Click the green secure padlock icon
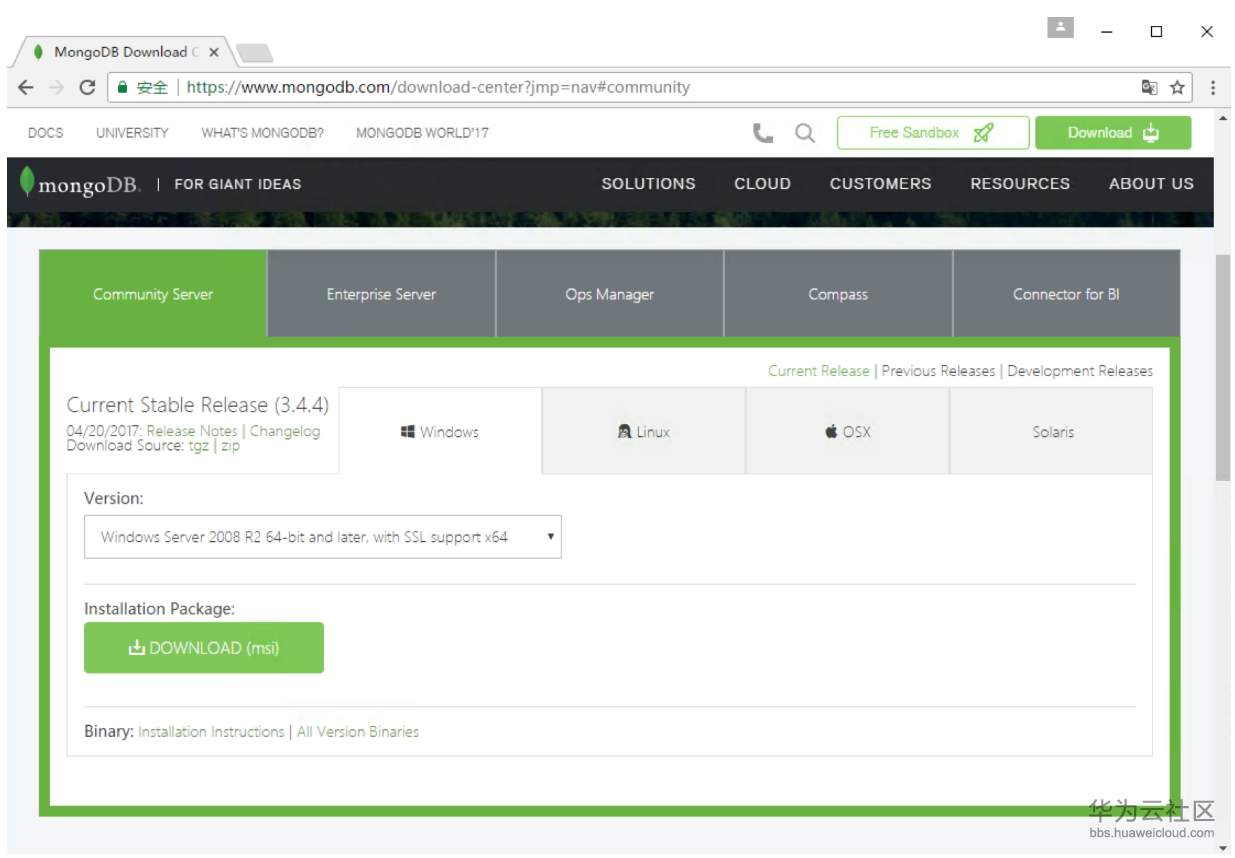Viewport: 1235px width, 858px height. (x=123, y=87)
